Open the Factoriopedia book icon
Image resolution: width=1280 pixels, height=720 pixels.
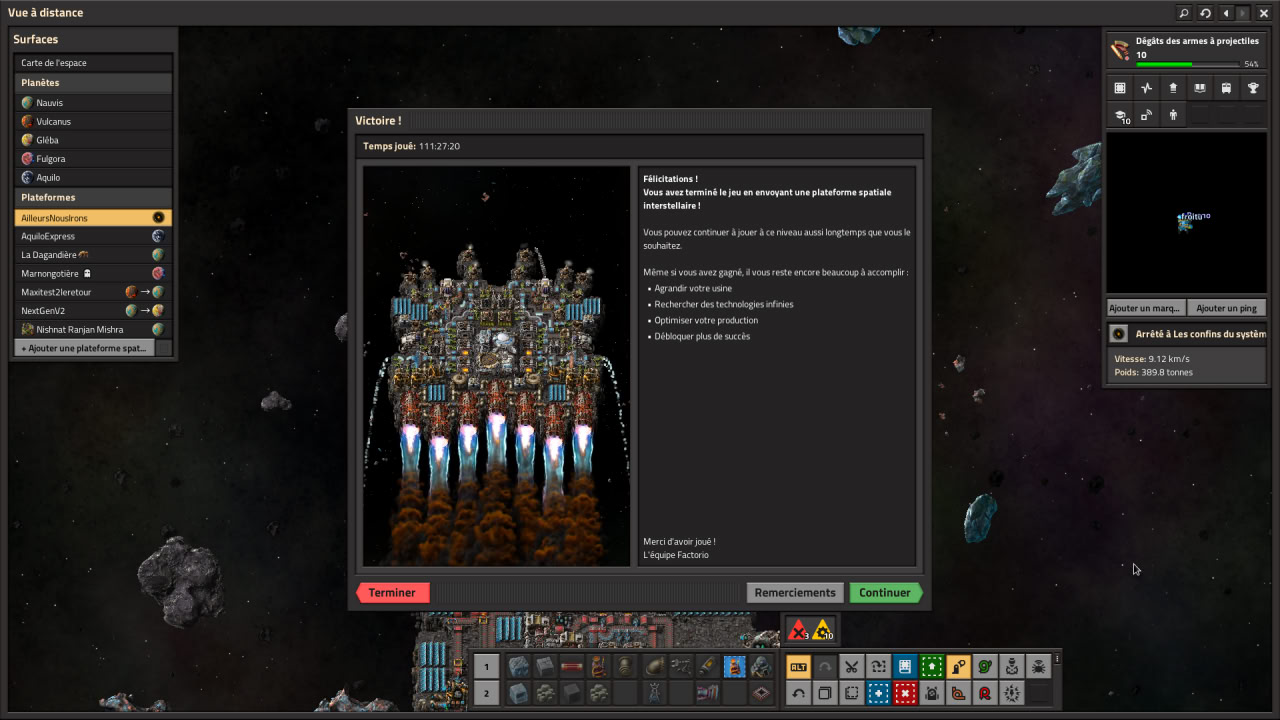click(1200, 88)
